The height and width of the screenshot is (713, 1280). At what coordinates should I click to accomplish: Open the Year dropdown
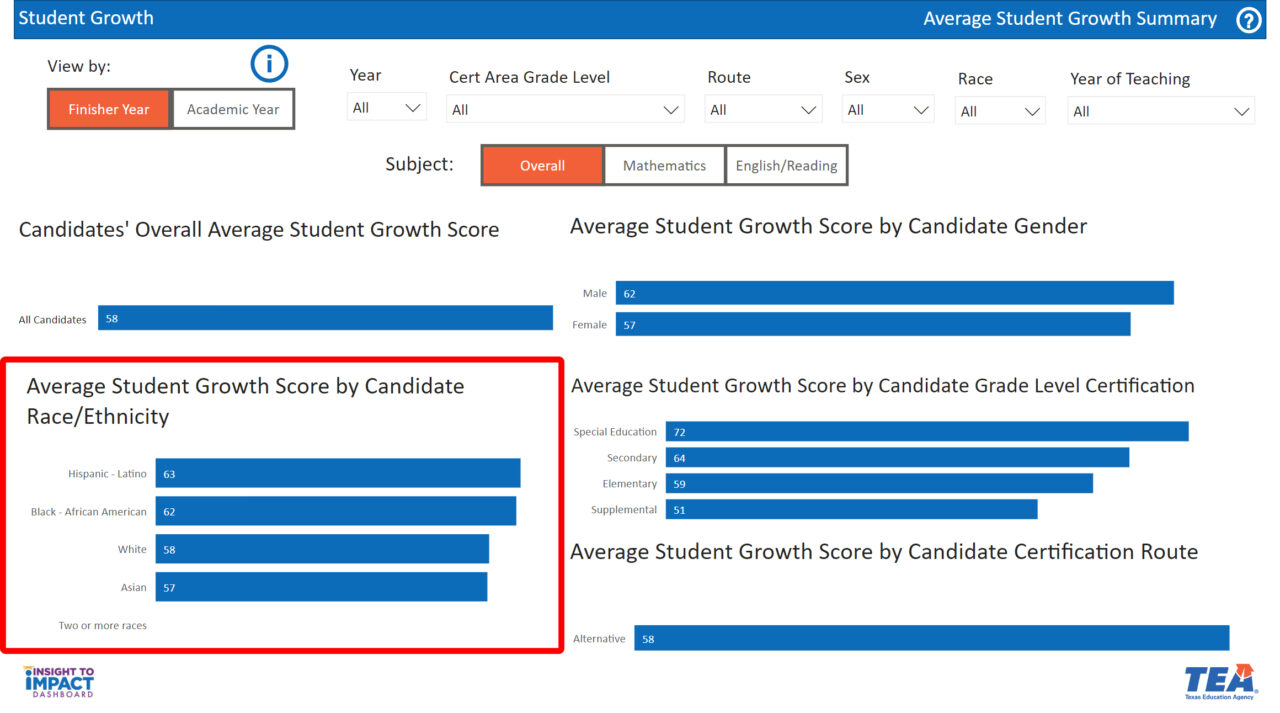(x=386, y=107)
